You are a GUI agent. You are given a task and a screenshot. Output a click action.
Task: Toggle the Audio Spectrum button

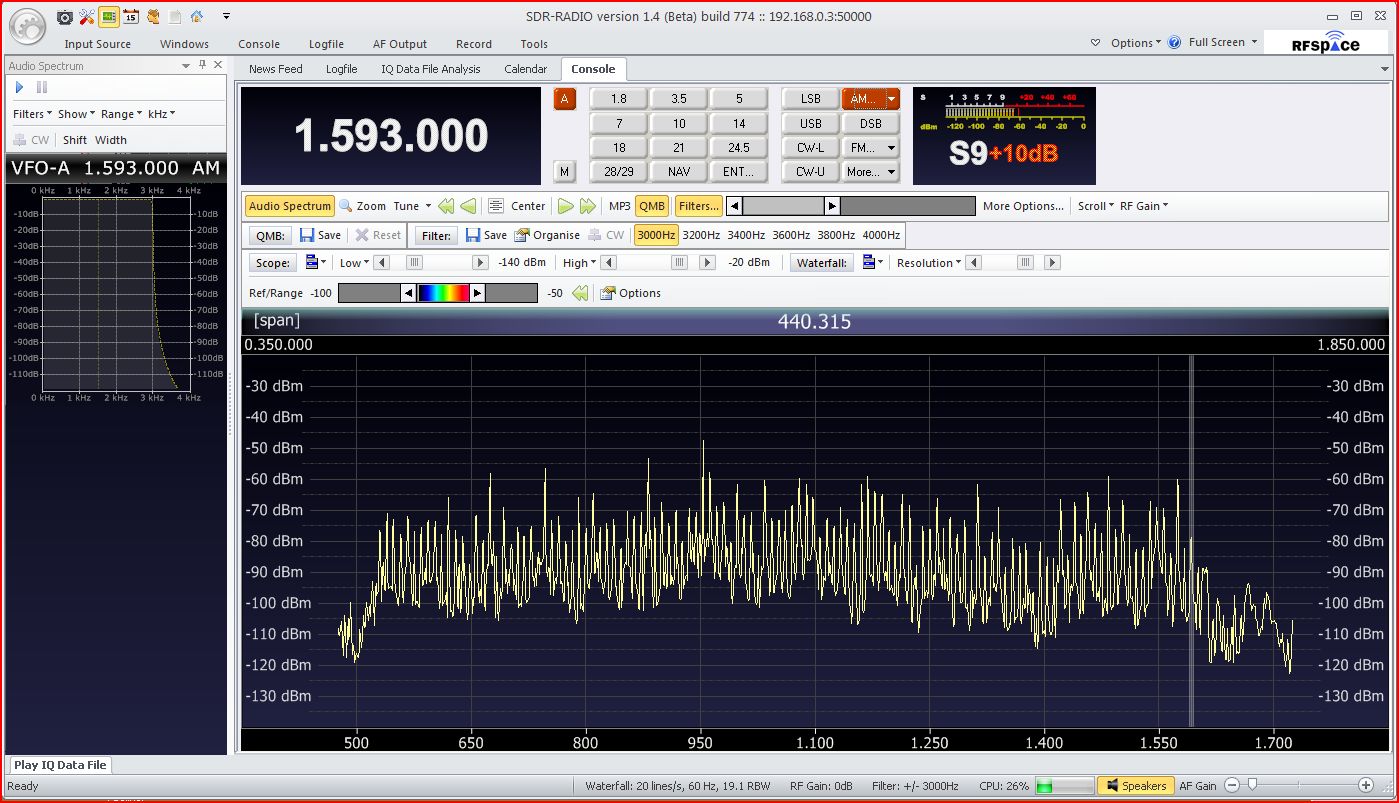point(290,206)
